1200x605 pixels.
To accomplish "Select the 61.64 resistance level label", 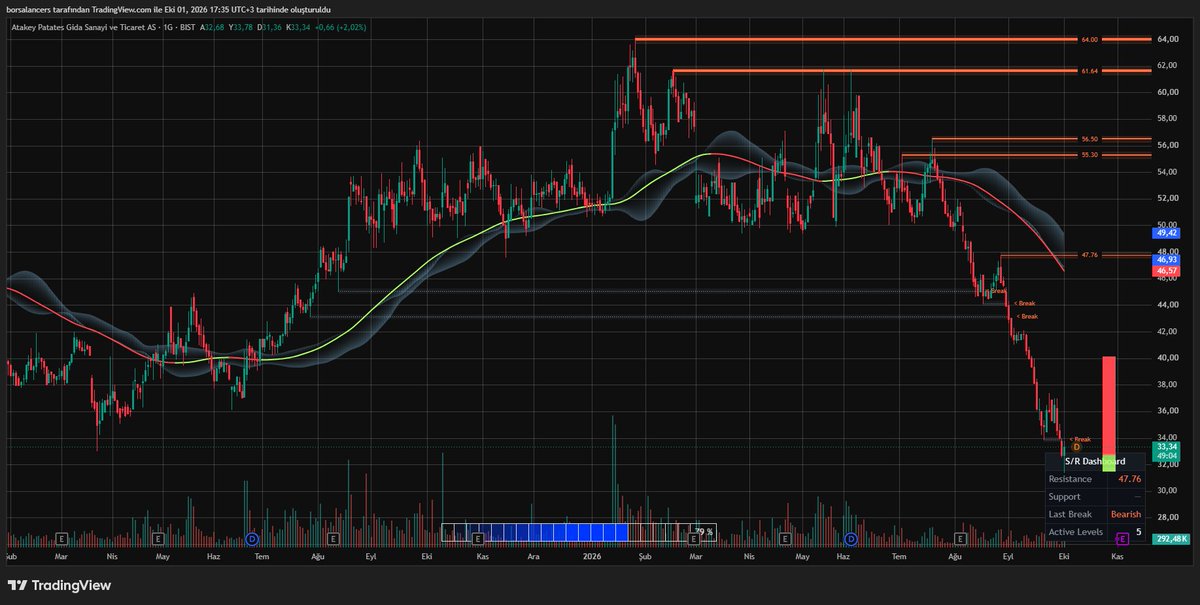I will click(x=1089, y=71).
